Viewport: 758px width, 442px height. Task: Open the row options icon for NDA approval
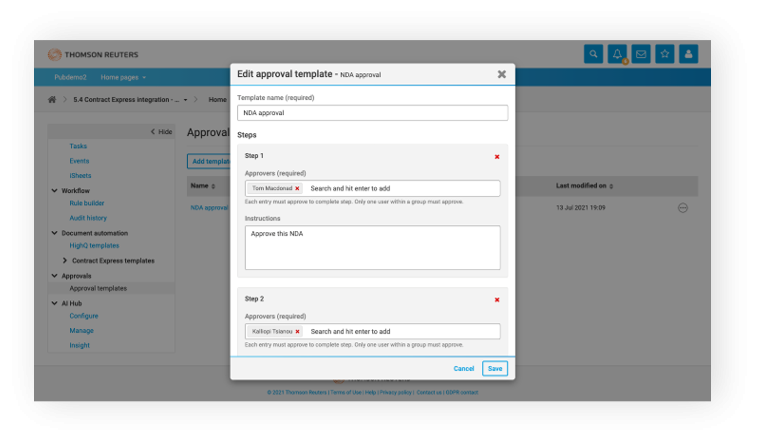click(682, 208)
